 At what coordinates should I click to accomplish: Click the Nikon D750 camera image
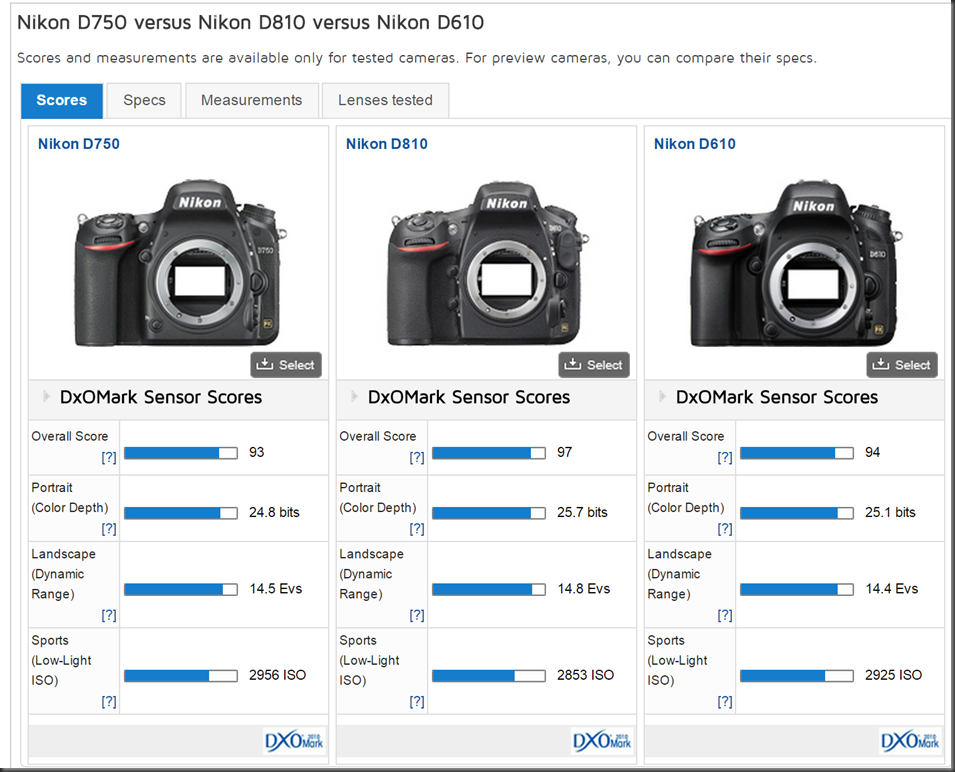click(180, 263)
